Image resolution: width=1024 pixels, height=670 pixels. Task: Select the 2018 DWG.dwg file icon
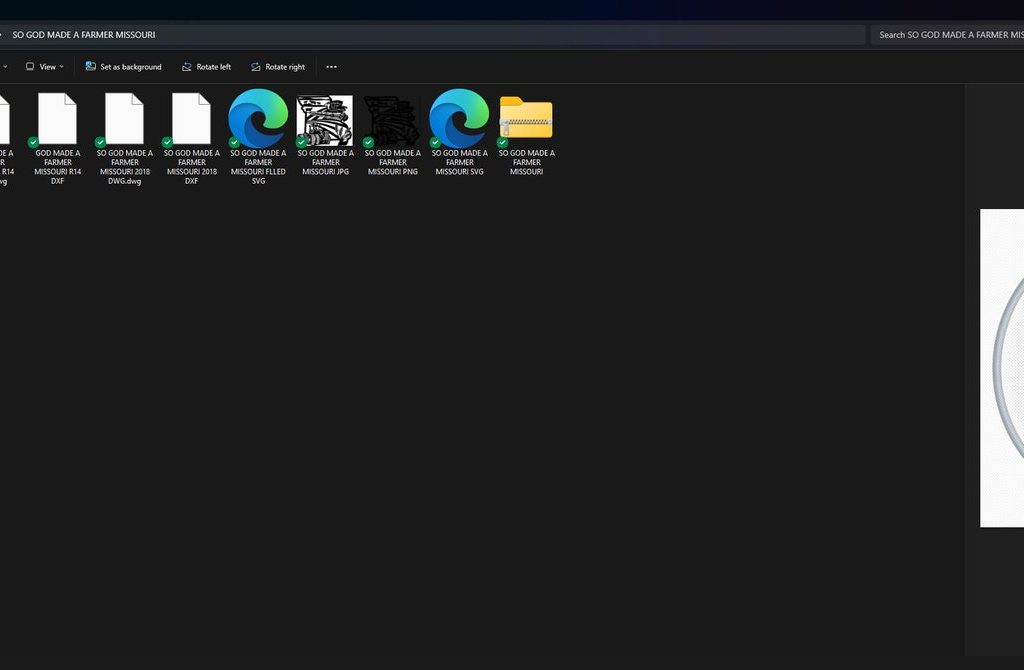pyautogui.click(x=124, y=119)
